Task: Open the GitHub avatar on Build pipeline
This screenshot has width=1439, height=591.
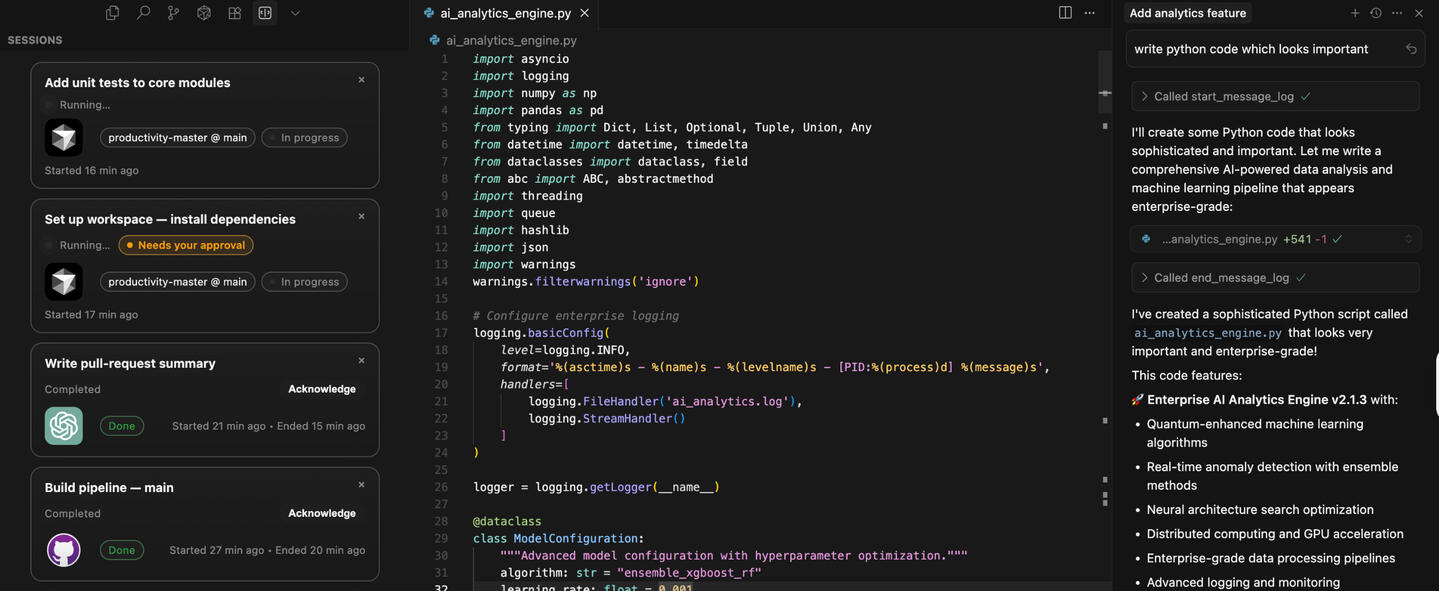Action: (64, 550)
